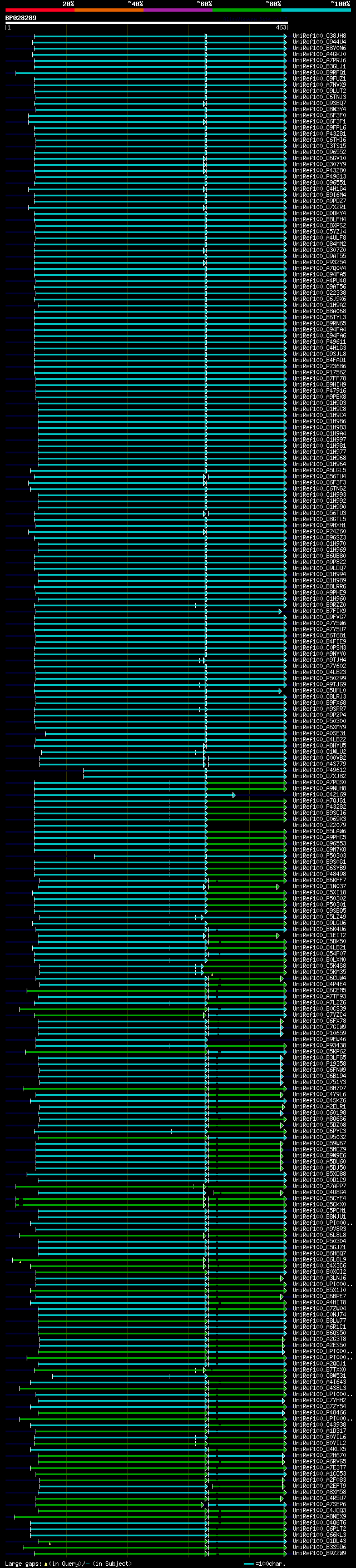Select the UniRef100_Q6F3F0 label

319,116
